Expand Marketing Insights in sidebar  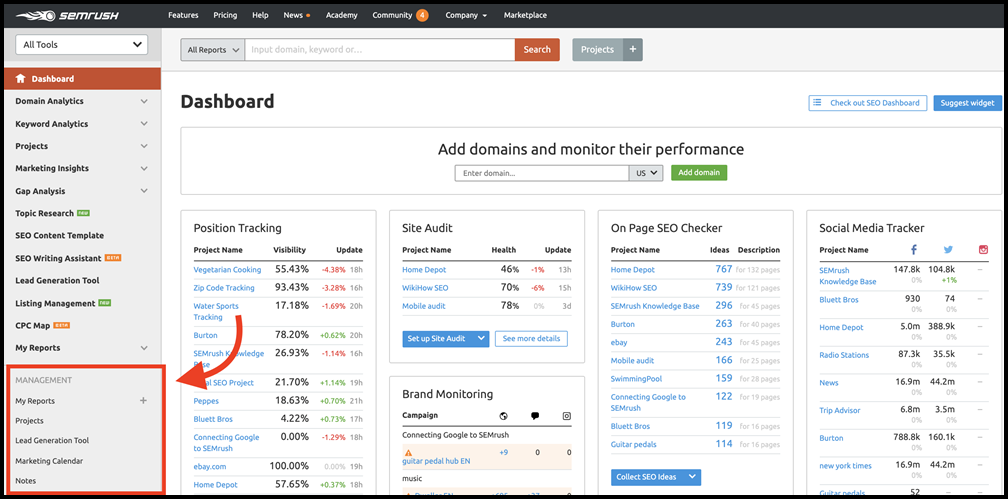(x=144, y=168)
